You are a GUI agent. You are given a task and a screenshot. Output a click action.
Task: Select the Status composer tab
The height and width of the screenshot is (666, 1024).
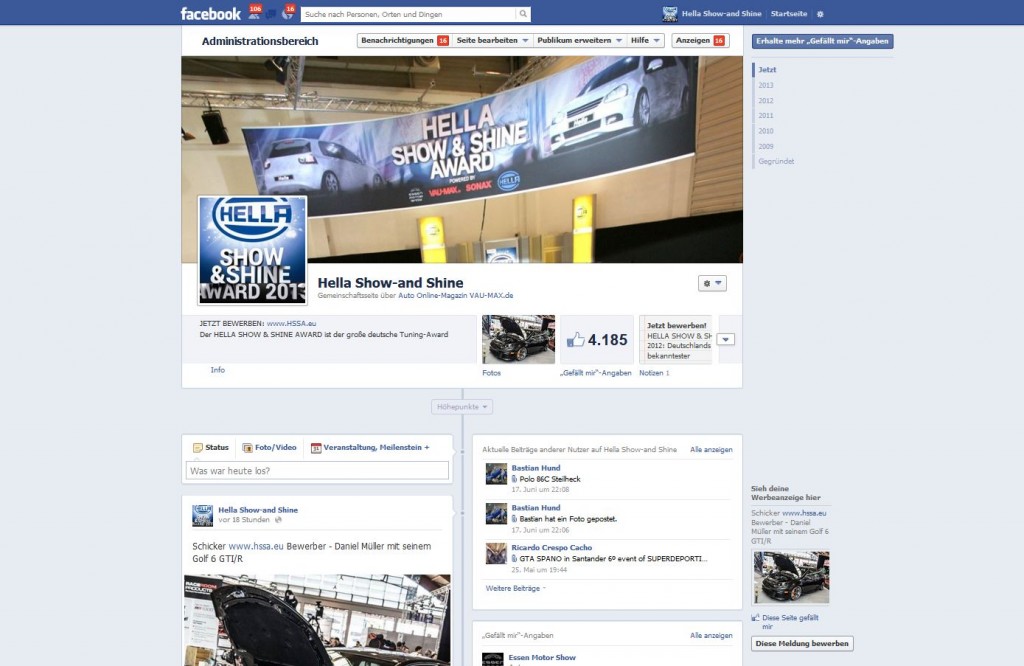point(211,447)
